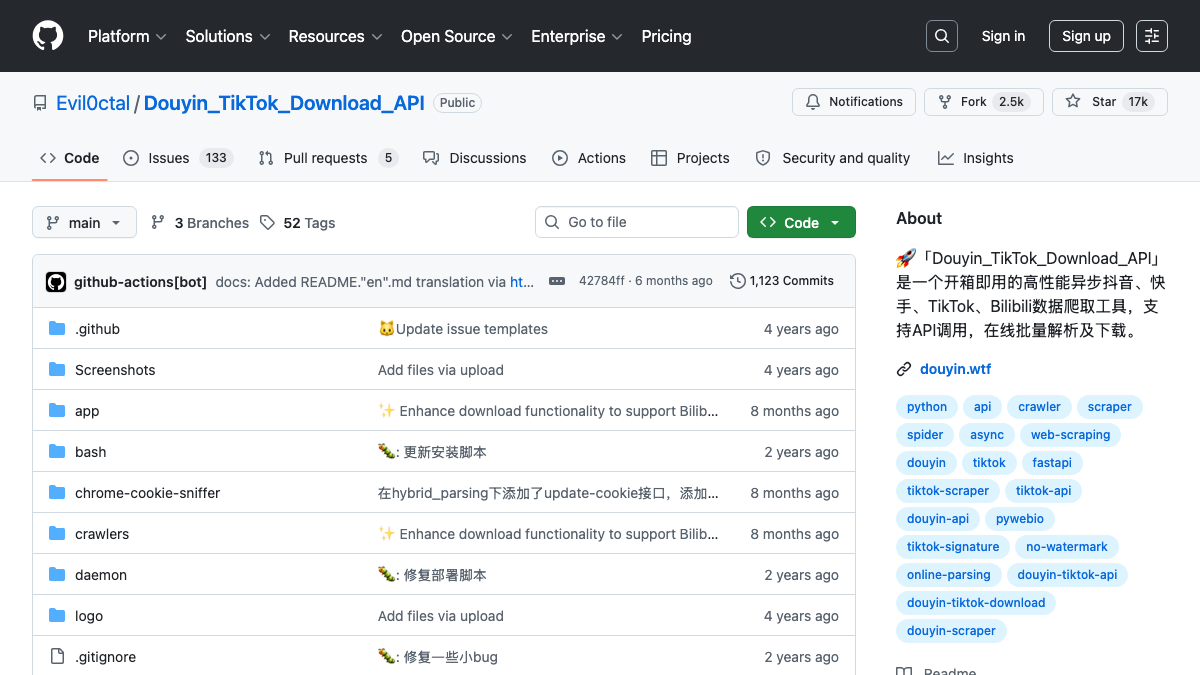Click the appearance settings icon in header
This screenshot has width=1200, height=675.
(1152, 36)
